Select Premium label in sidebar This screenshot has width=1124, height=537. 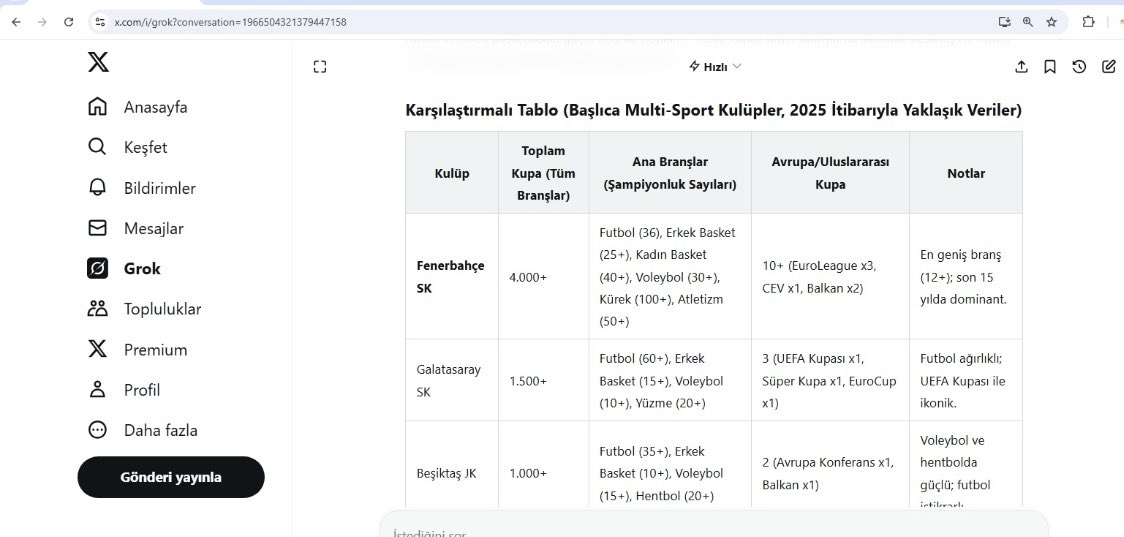click(x=156, y=350)
